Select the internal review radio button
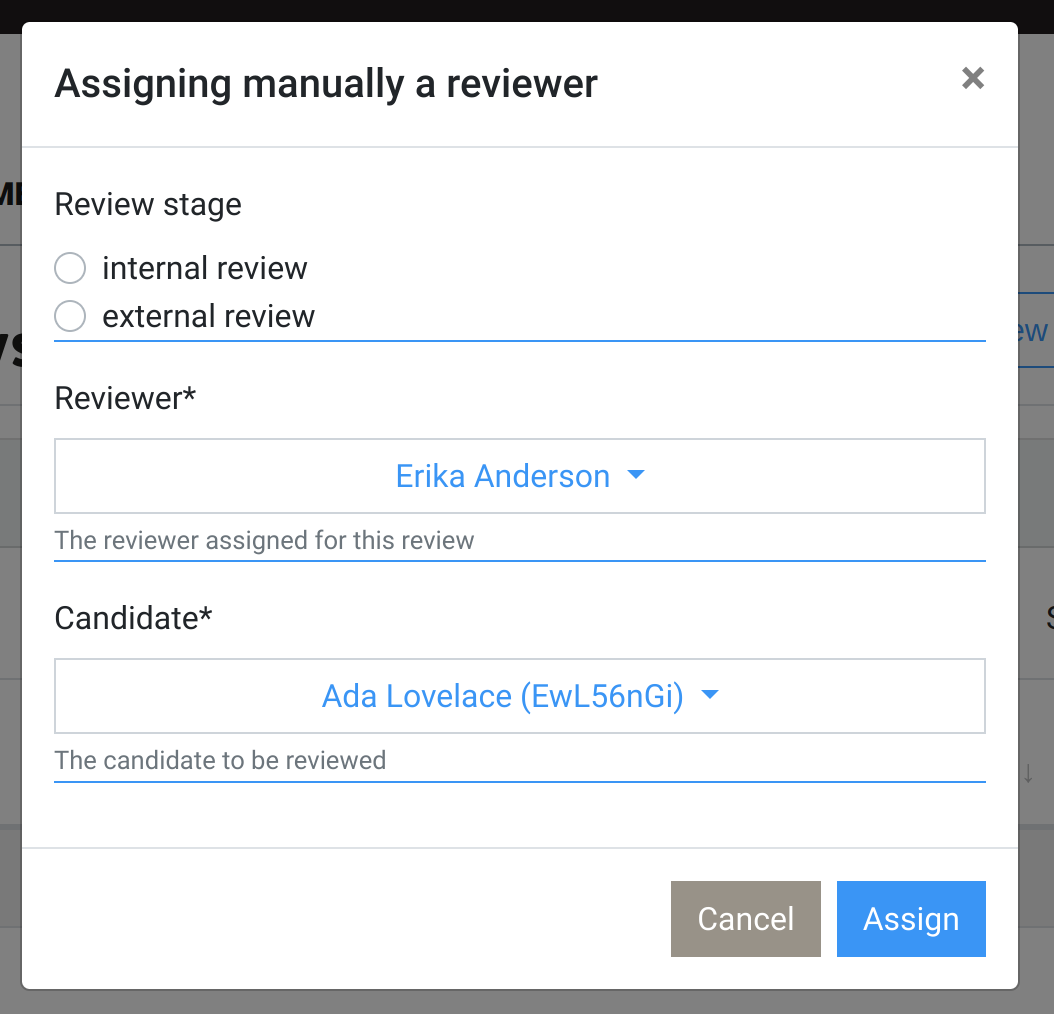The width and height of the screenshot is (1054, 1014). 70,269
